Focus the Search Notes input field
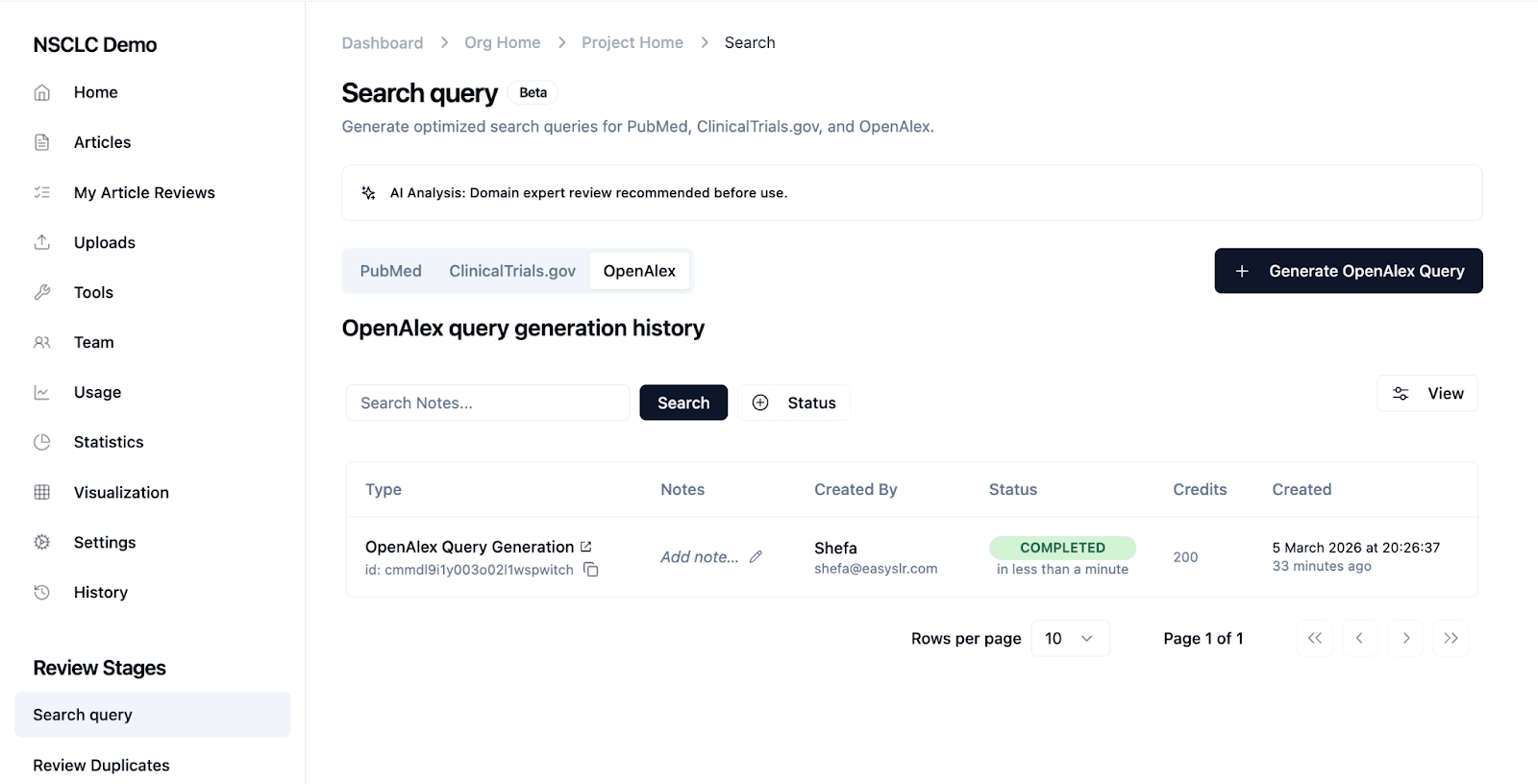Viewport: 1538px width, 784px height. (487, 403)
